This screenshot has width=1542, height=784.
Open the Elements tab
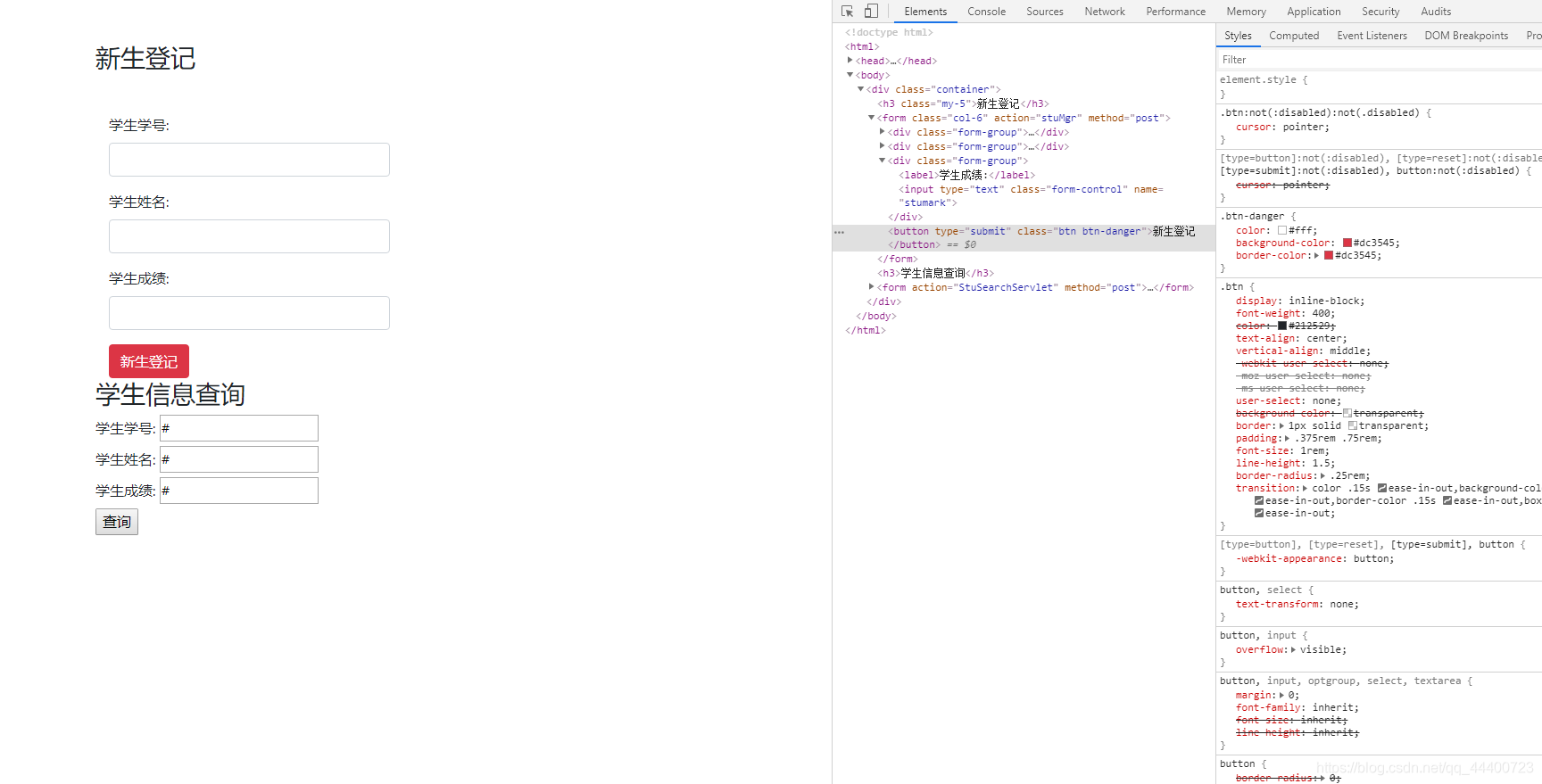click(925, 12)
